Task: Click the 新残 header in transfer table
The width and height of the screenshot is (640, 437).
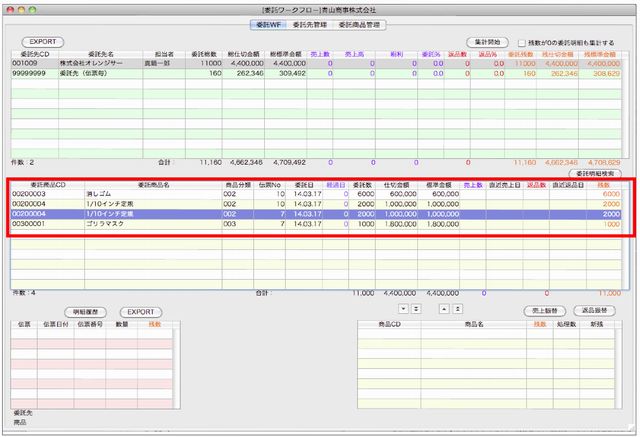Action: pos(597,324)
